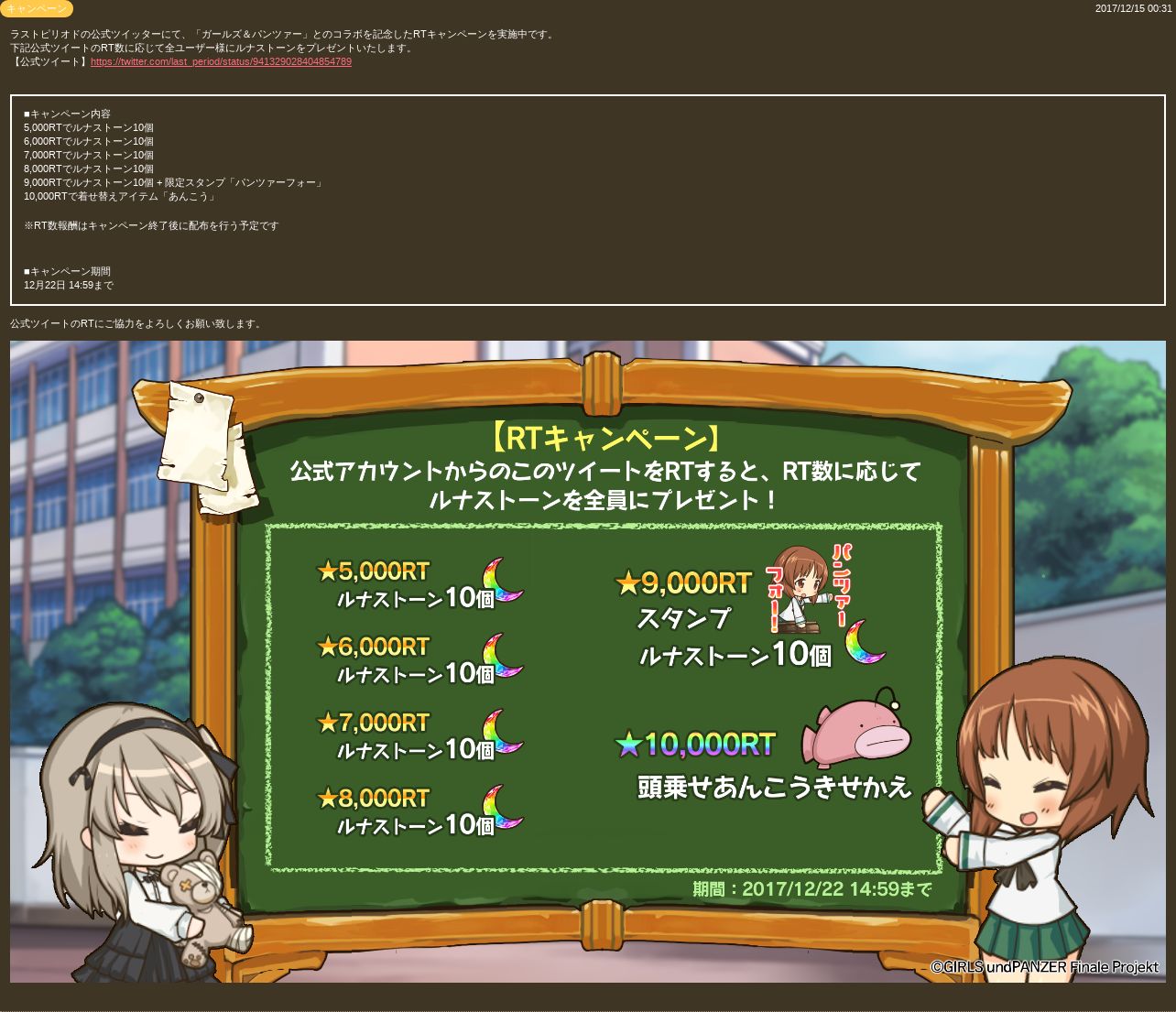The image size is (1176, 1012).
Task: Click the closing text 公式ツイートのRTにご協力
Action: [x=136, y=323]
